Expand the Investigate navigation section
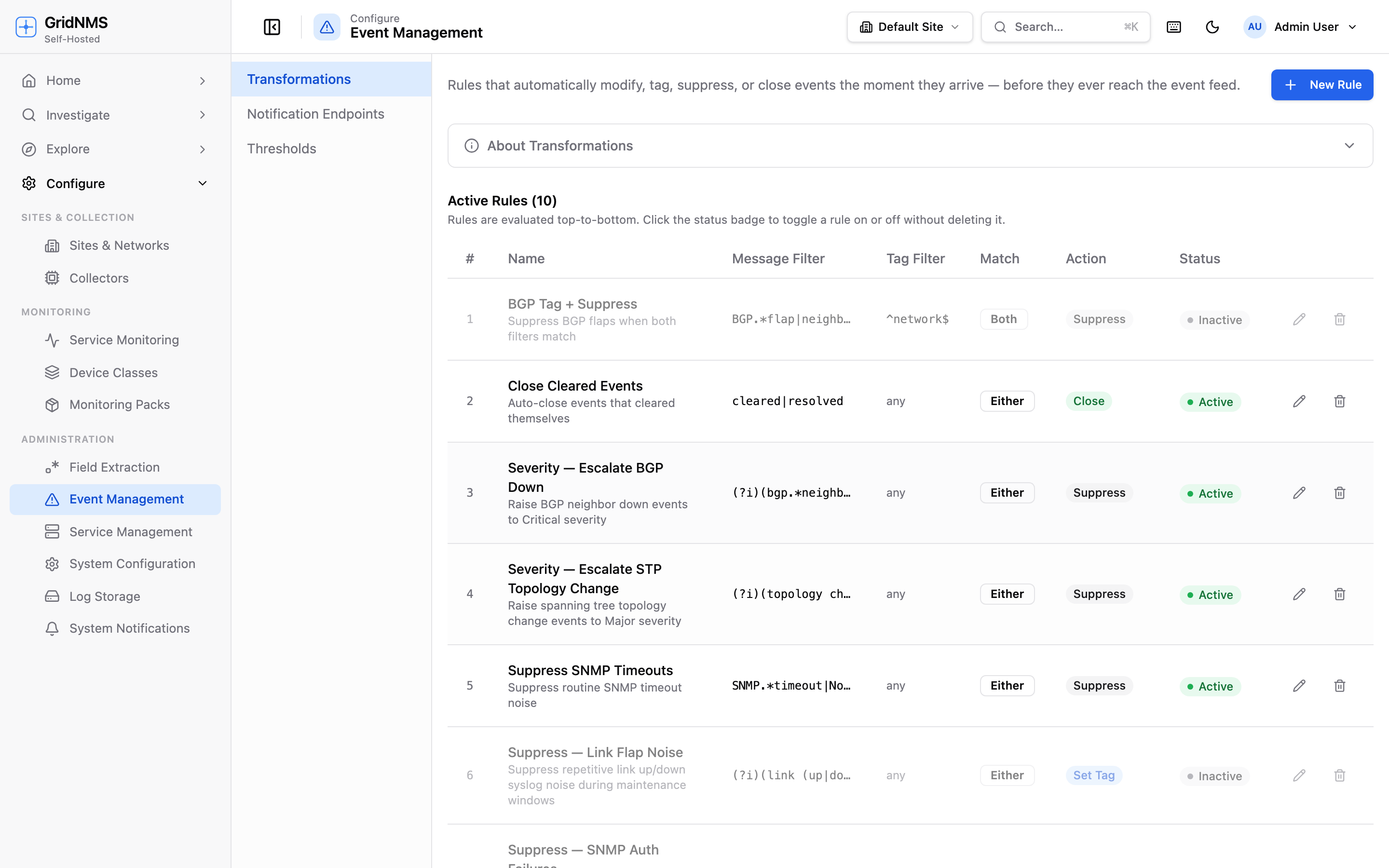Image resolution: width=1389 pixels, height=868 pixels. [x=115, y=115]
